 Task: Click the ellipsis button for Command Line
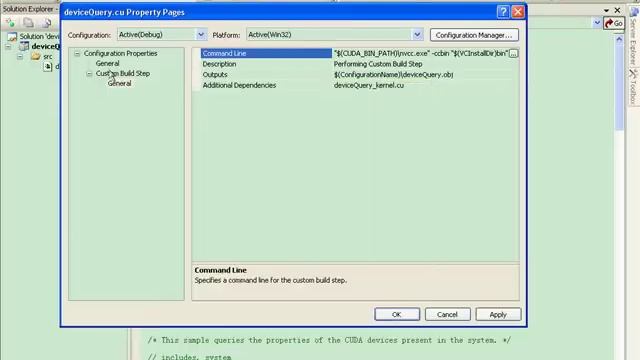coord(513,53)
